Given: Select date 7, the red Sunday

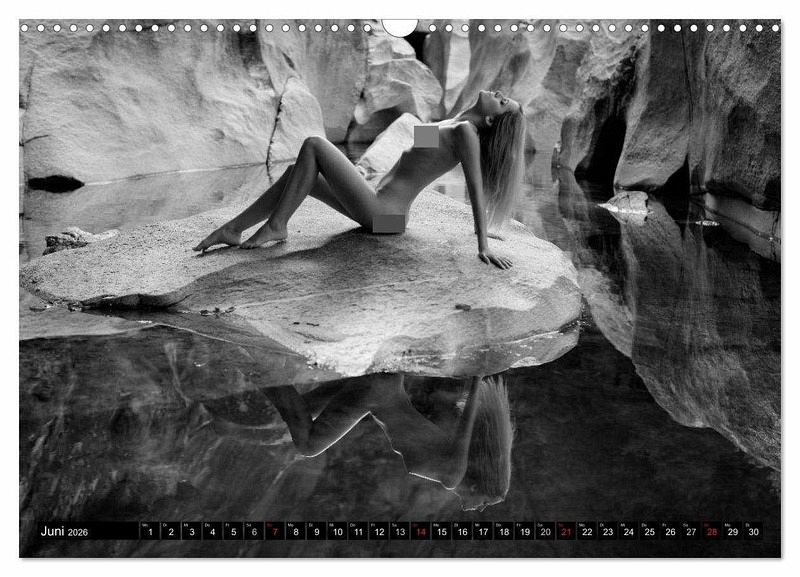Looking at the screenshot, I should (275, 532).
